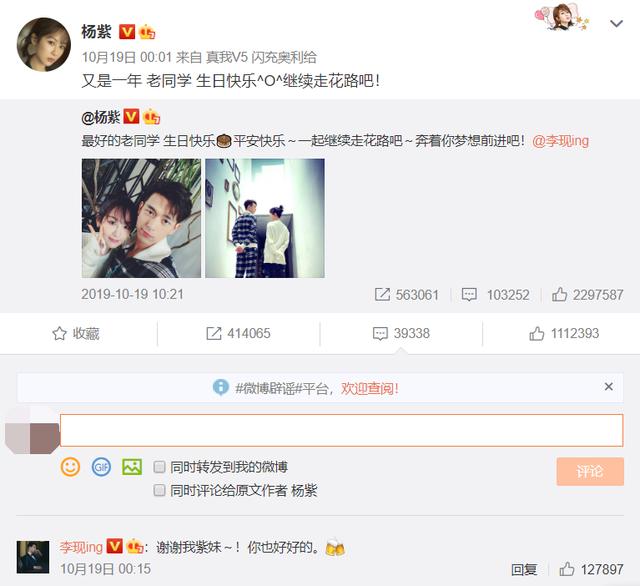Add the post to 收藏 favorites
The image size is (640, 586).
coord(76,333)
